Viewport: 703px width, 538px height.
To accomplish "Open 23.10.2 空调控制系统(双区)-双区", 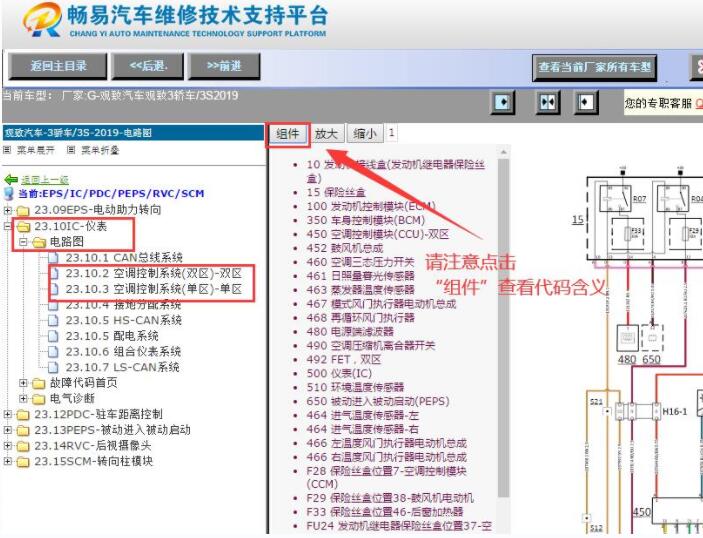I will tap(153, 273).
